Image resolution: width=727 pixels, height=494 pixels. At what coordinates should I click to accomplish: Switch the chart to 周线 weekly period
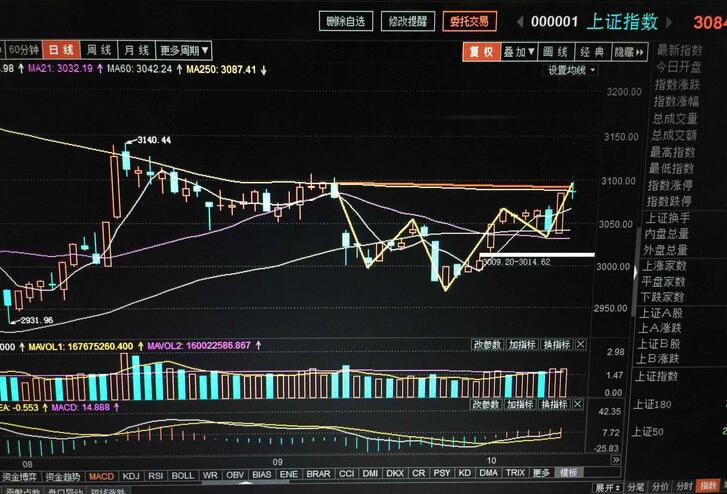[99, 50]
